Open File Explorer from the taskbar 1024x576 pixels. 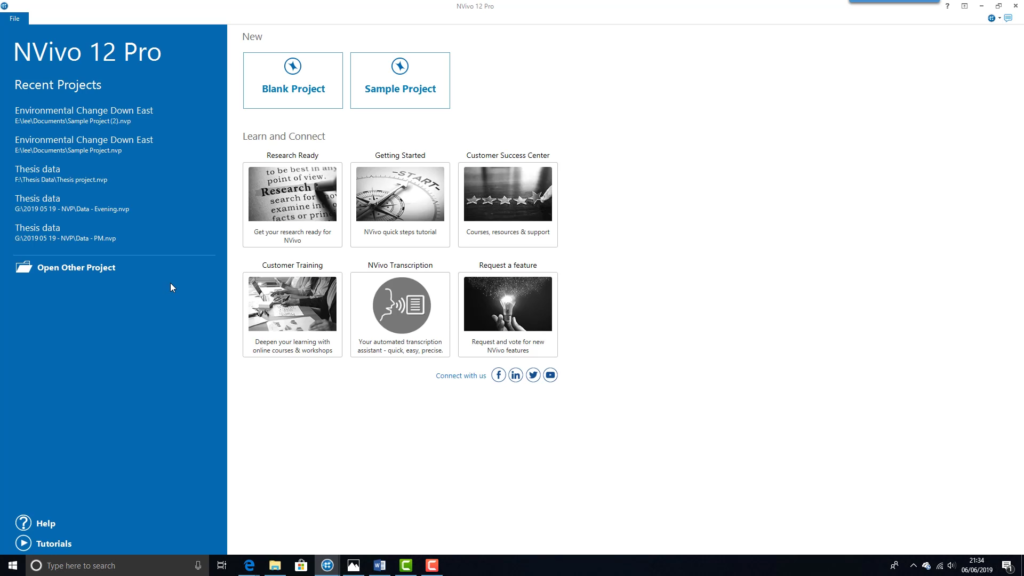point(275,566)
